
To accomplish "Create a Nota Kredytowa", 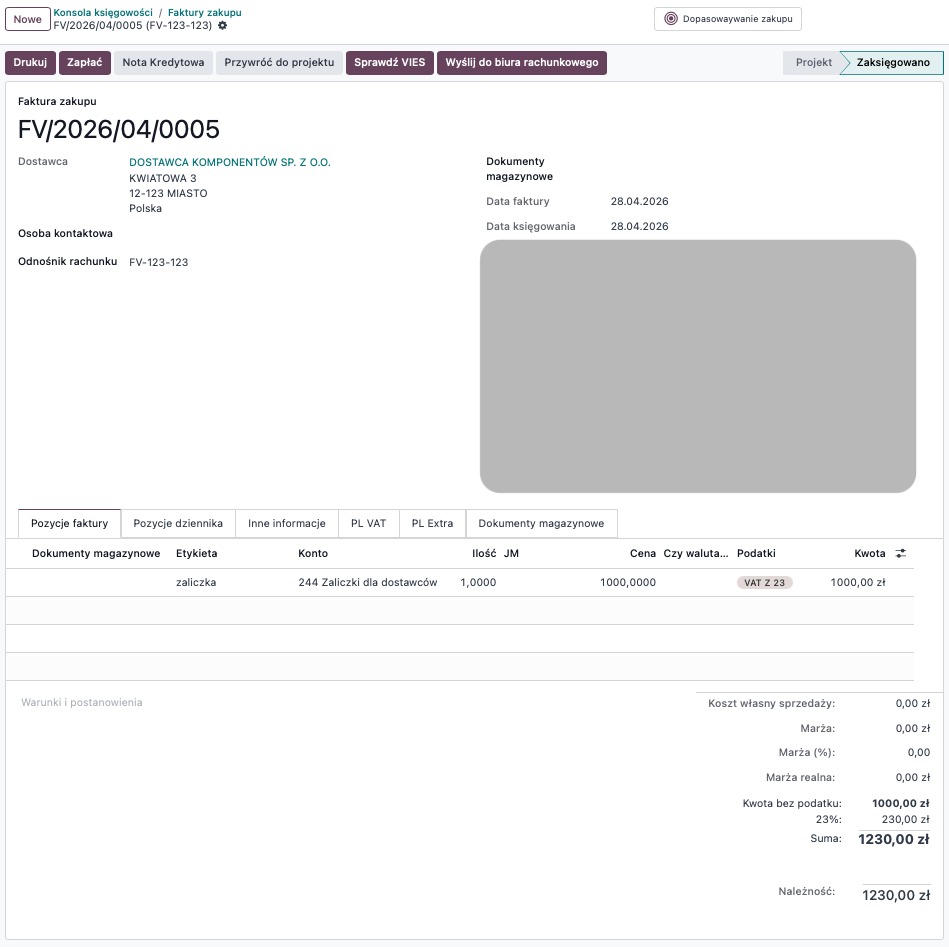I will pos(163,63).
